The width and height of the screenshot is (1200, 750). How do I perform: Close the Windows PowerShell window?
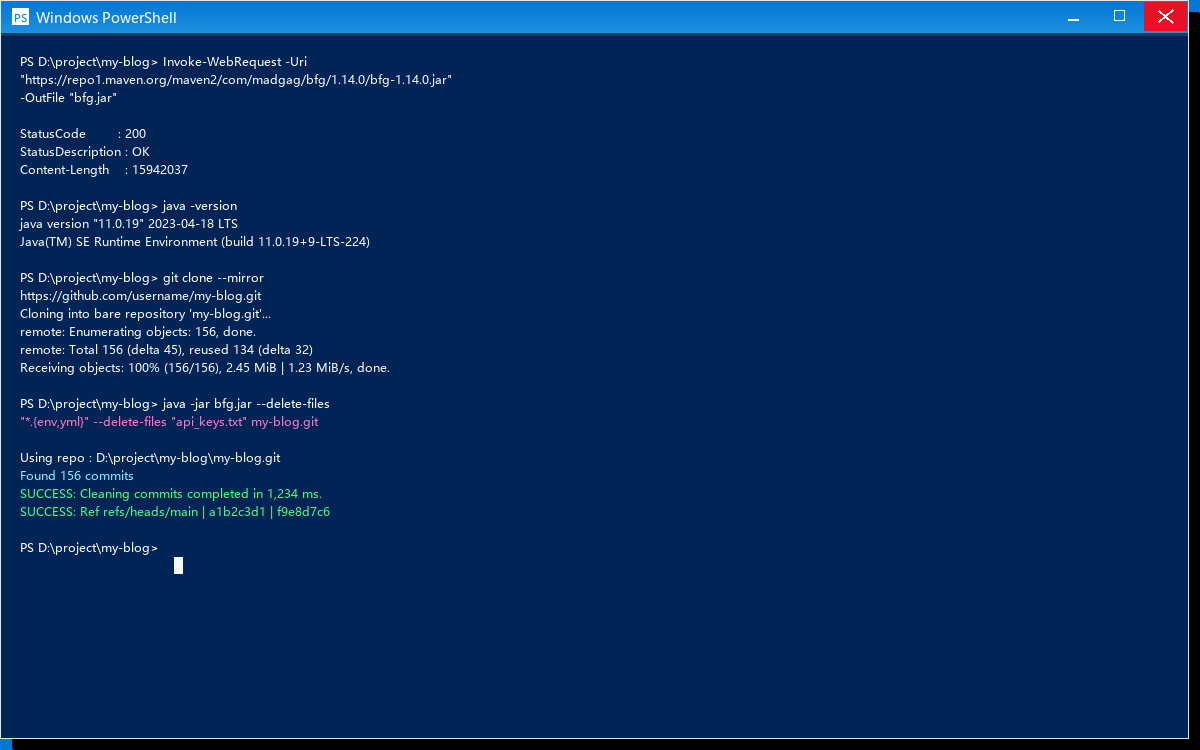pyautogui.click(x=1165, y=17)
